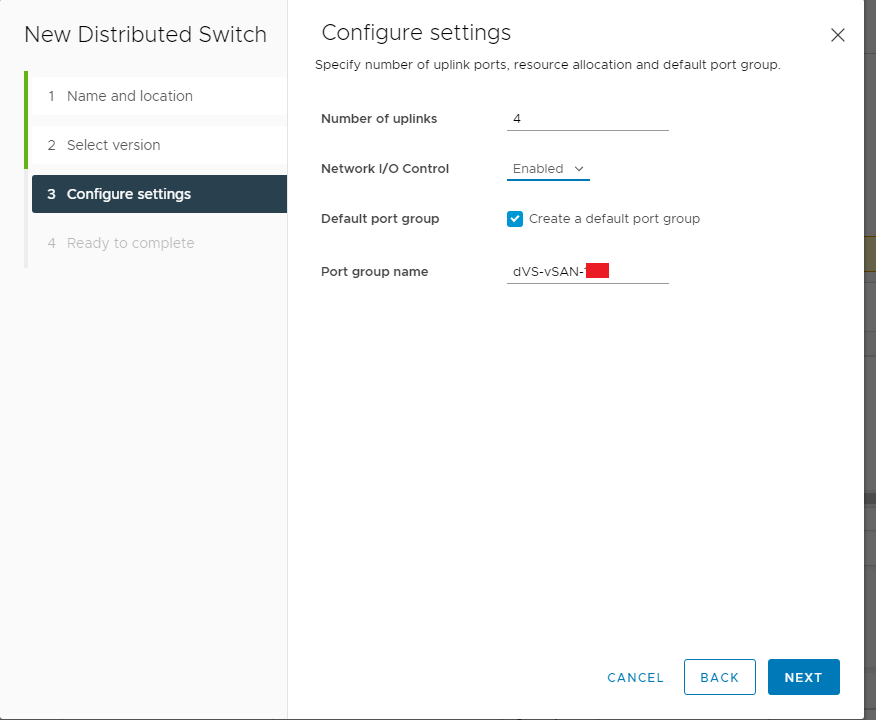Click the Specify number of uplink ports description
This screenshot has width=876, height=720.
(x=548, y=65)
